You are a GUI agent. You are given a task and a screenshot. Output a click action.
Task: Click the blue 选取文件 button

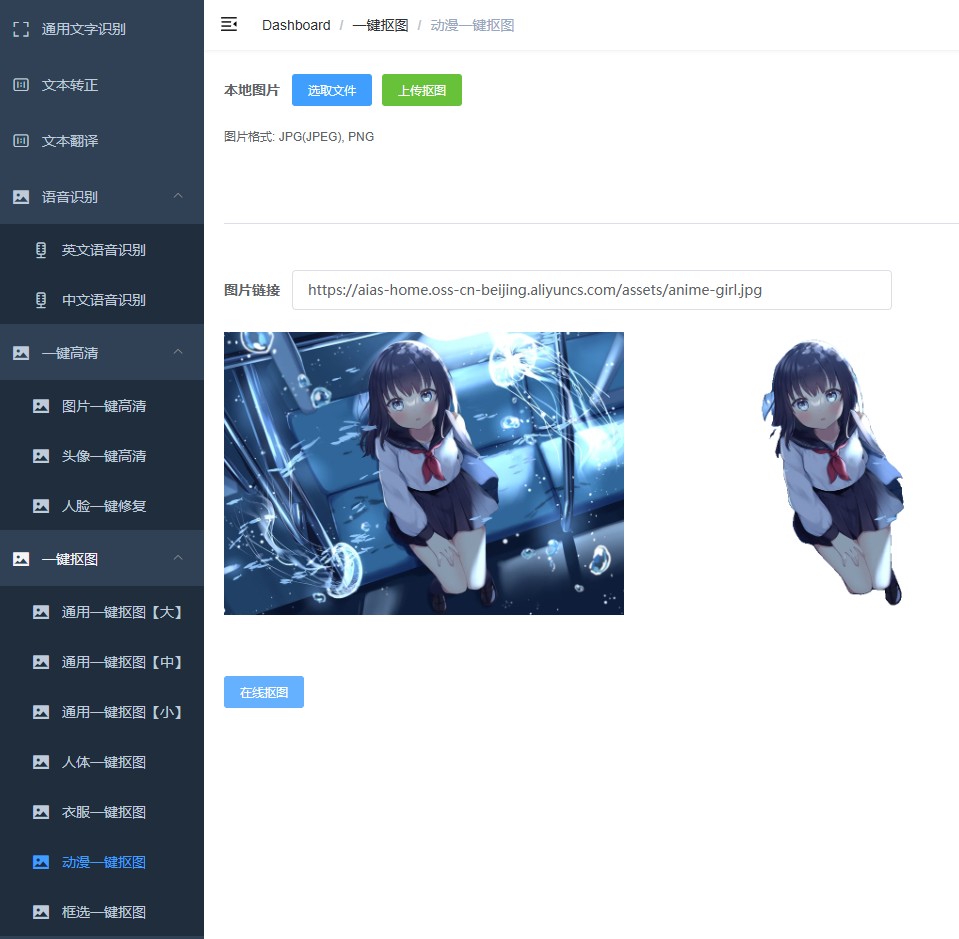(331, 90)
